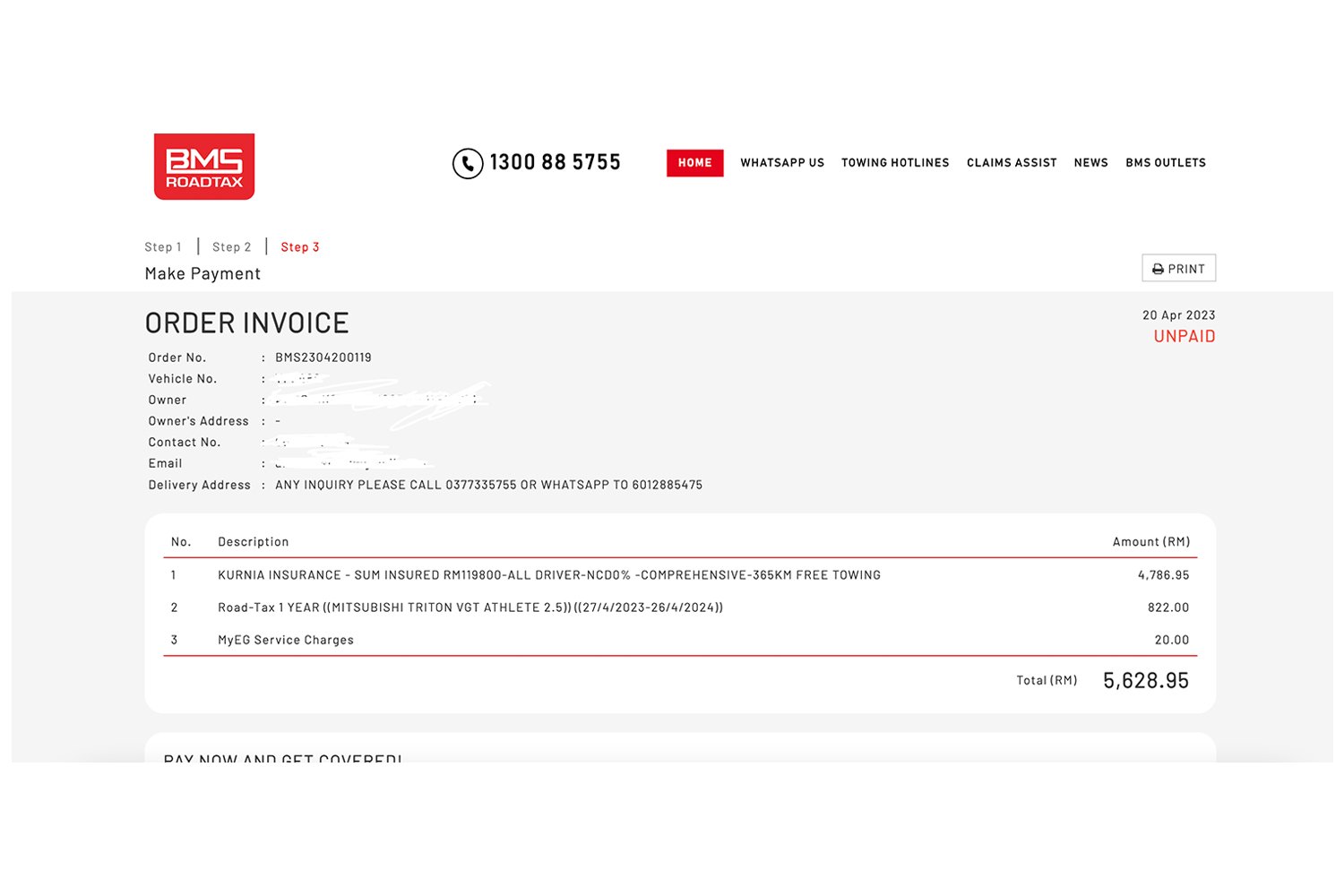
Task: Open the TOWING HOTLINES page
Action: coord(894,163)
